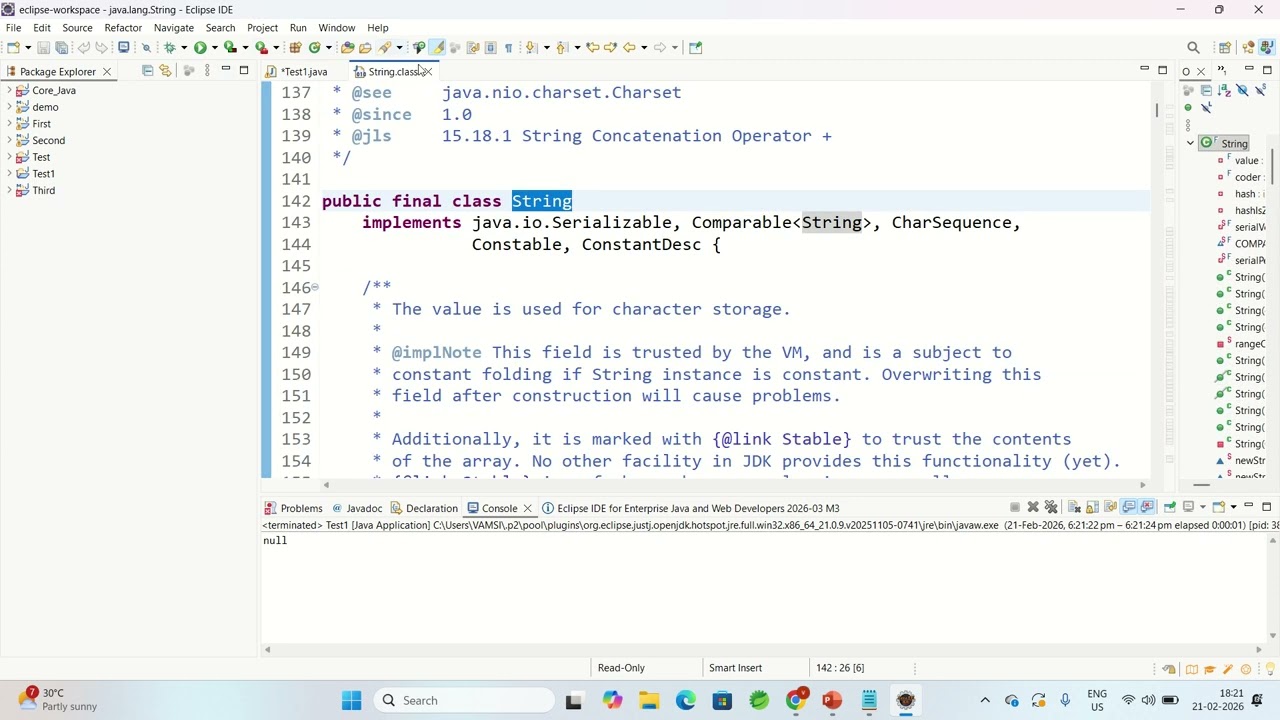Open Run button dropdown arrow
The height and width of the screenshot is (720, 1280).
coord(214,47)
